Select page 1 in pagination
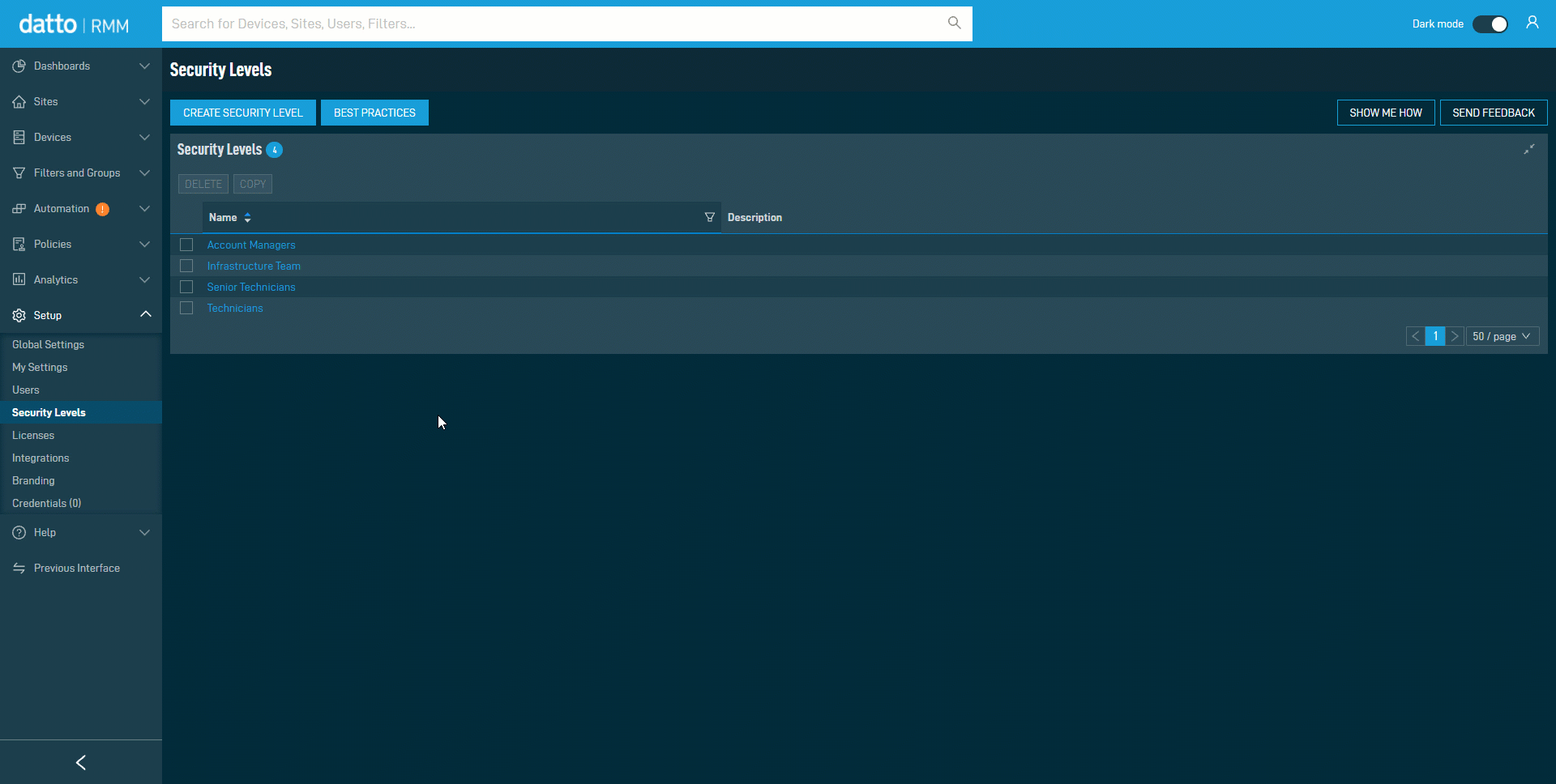 [x=1435, y=336]
